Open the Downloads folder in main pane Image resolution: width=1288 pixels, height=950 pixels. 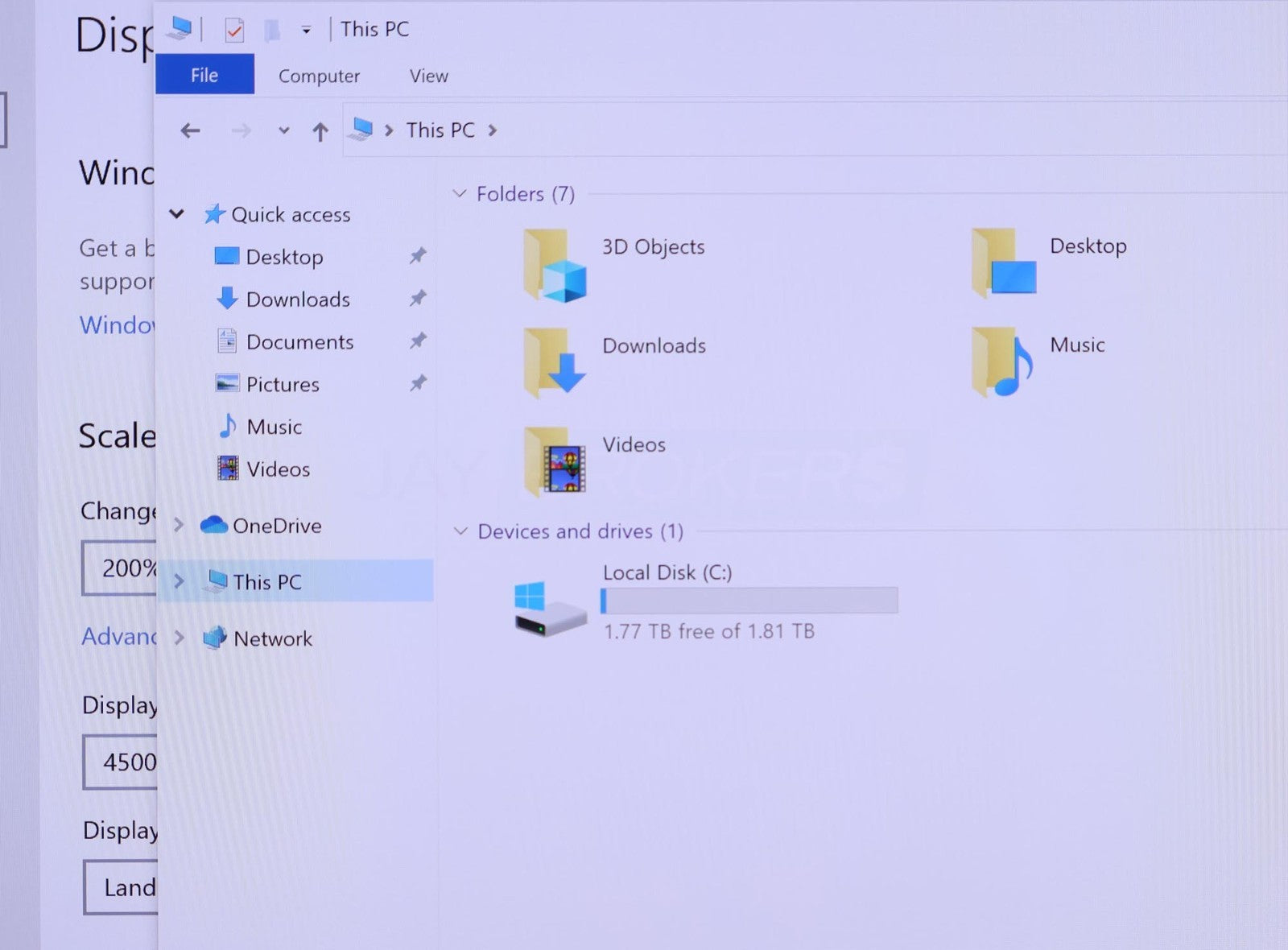point(555,362)
